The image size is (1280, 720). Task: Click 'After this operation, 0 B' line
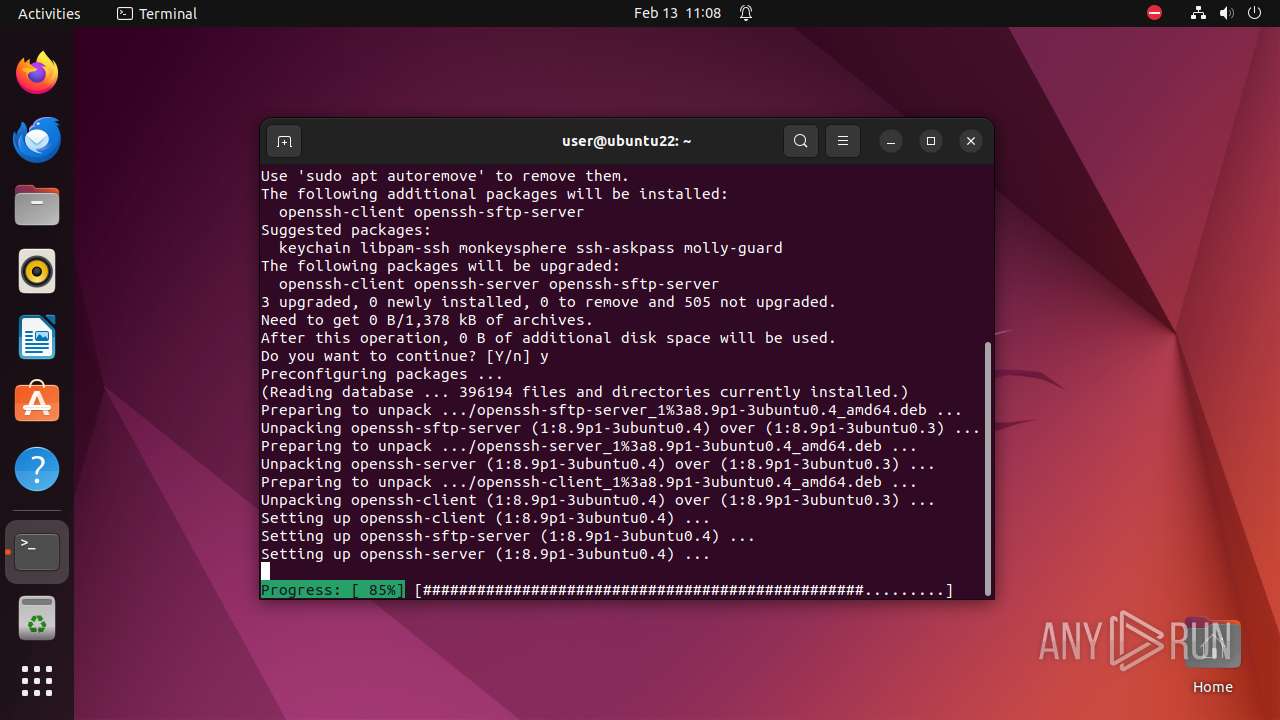pos(548,338)
